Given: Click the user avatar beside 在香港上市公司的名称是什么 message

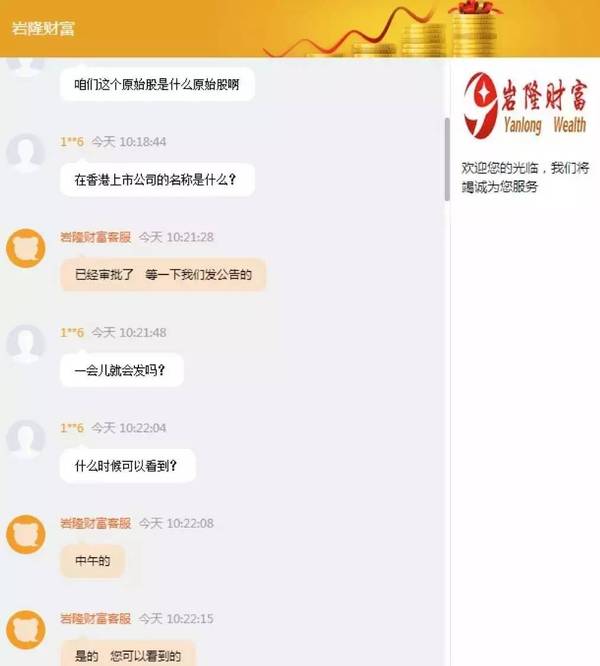Looking at the screenshot, I should (x=25, y=153).
